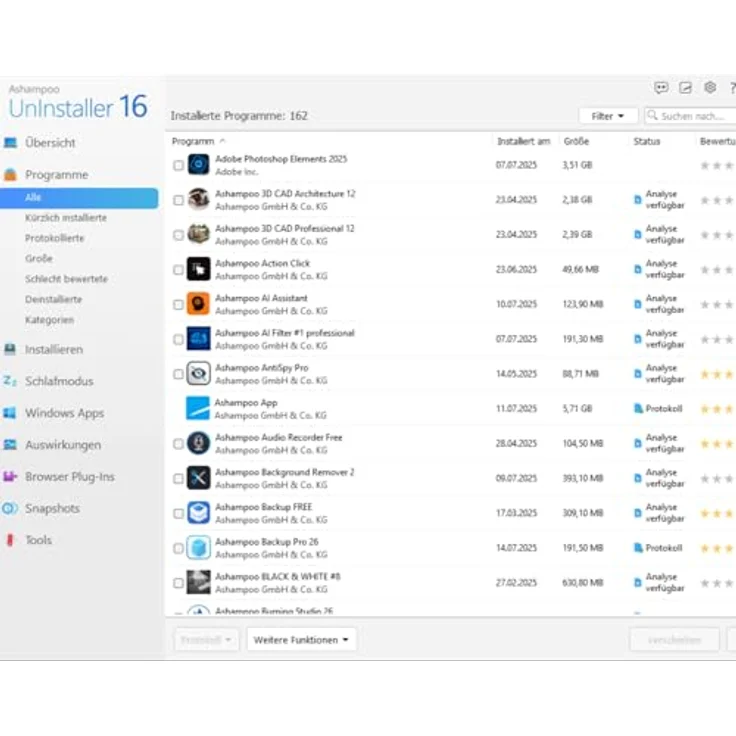The width and height of the screenshot is (736, 736).
Task: Click the Ashampoo Action Click program icon
Action: 199,269
